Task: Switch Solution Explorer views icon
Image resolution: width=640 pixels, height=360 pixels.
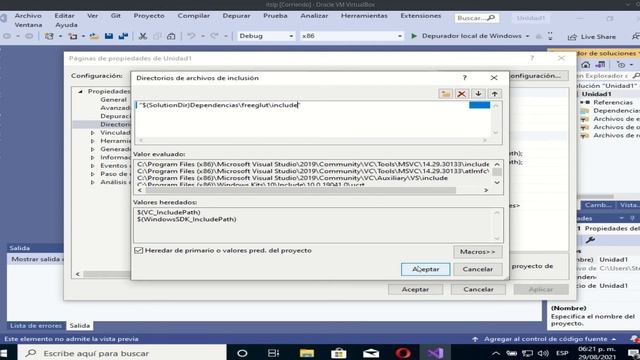Action: (600, 65)
